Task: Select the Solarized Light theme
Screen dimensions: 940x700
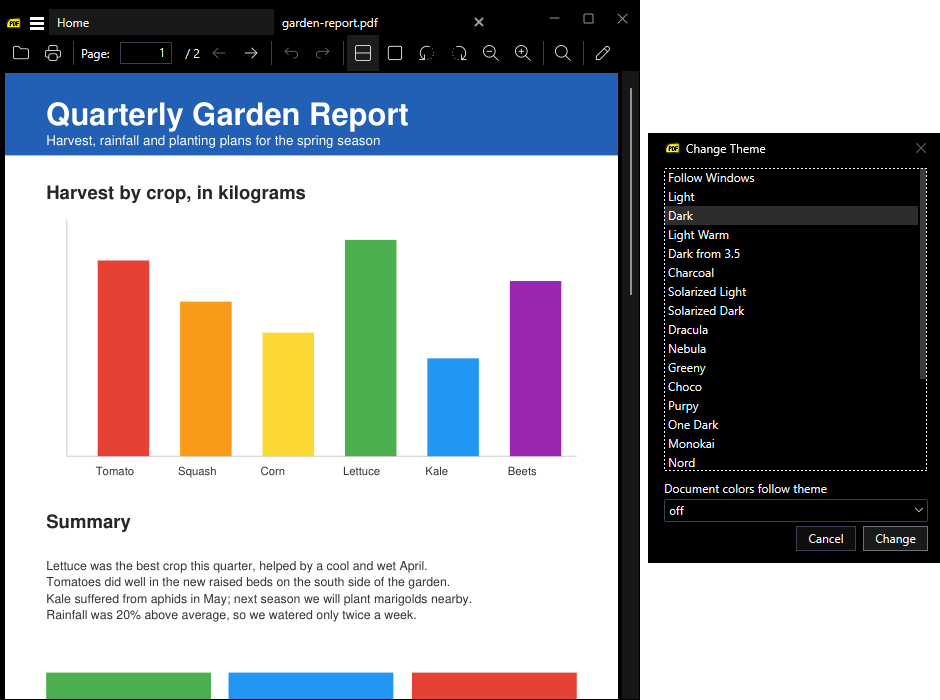Action: pyautogui.click(x=792, y=292)
